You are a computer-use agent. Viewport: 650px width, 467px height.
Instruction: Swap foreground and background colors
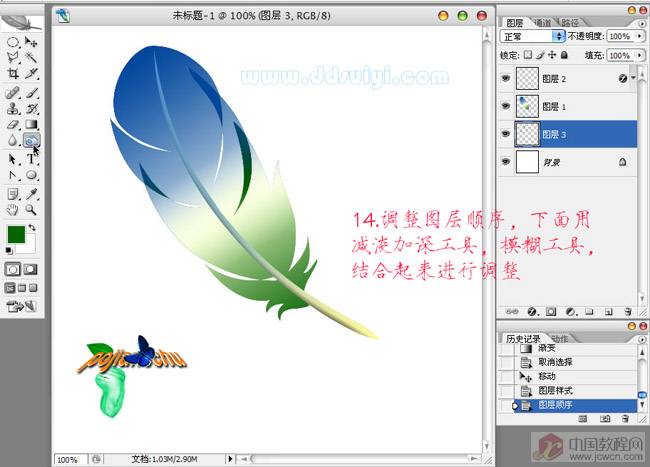coord(32,227)
